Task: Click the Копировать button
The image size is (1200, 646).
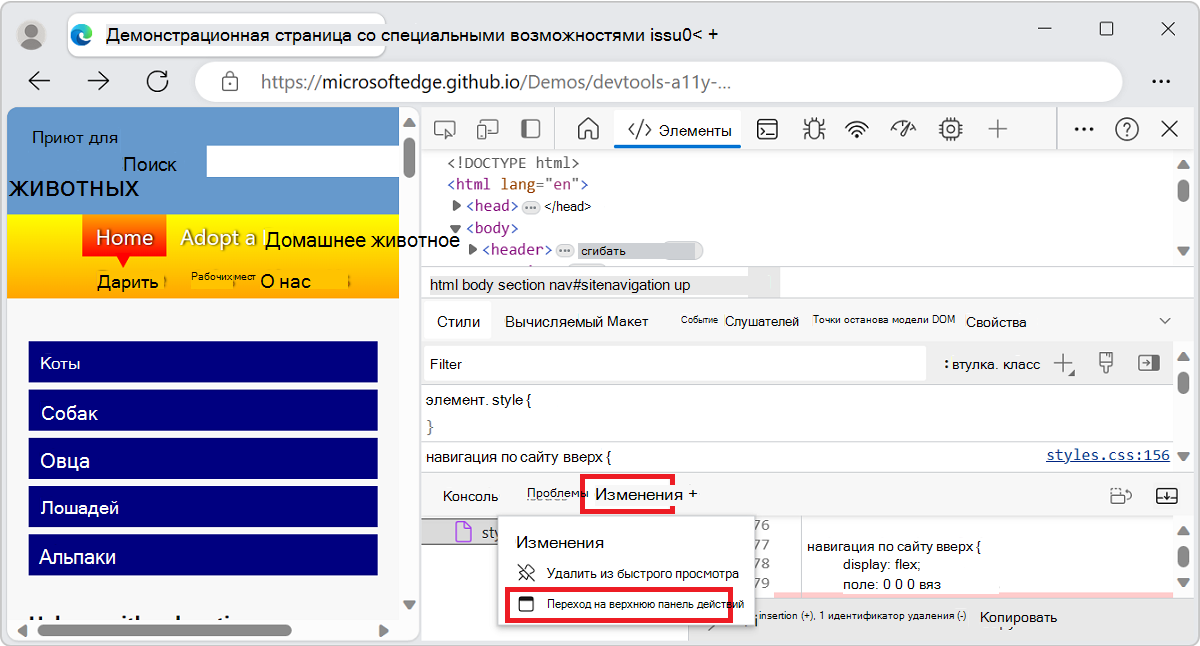Action: click(x=1017, y=617)
